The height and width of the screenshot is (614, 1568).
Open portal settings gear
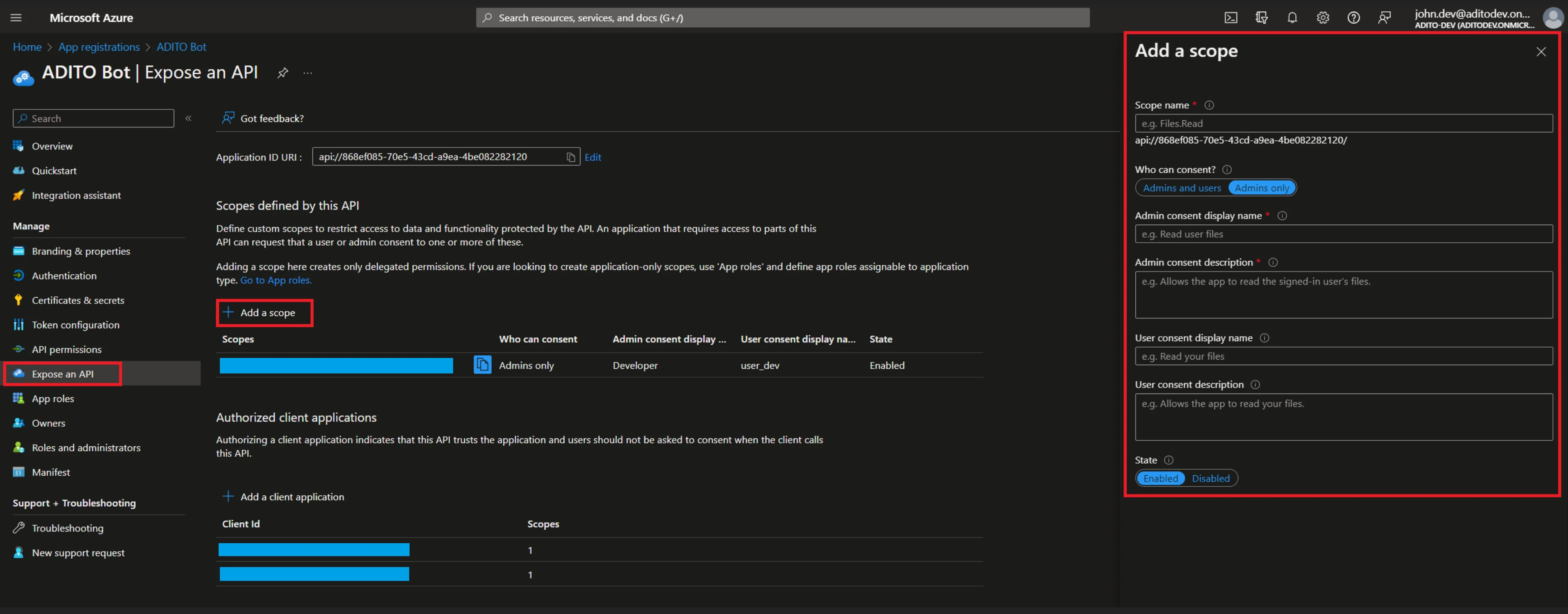point(1323,18)
